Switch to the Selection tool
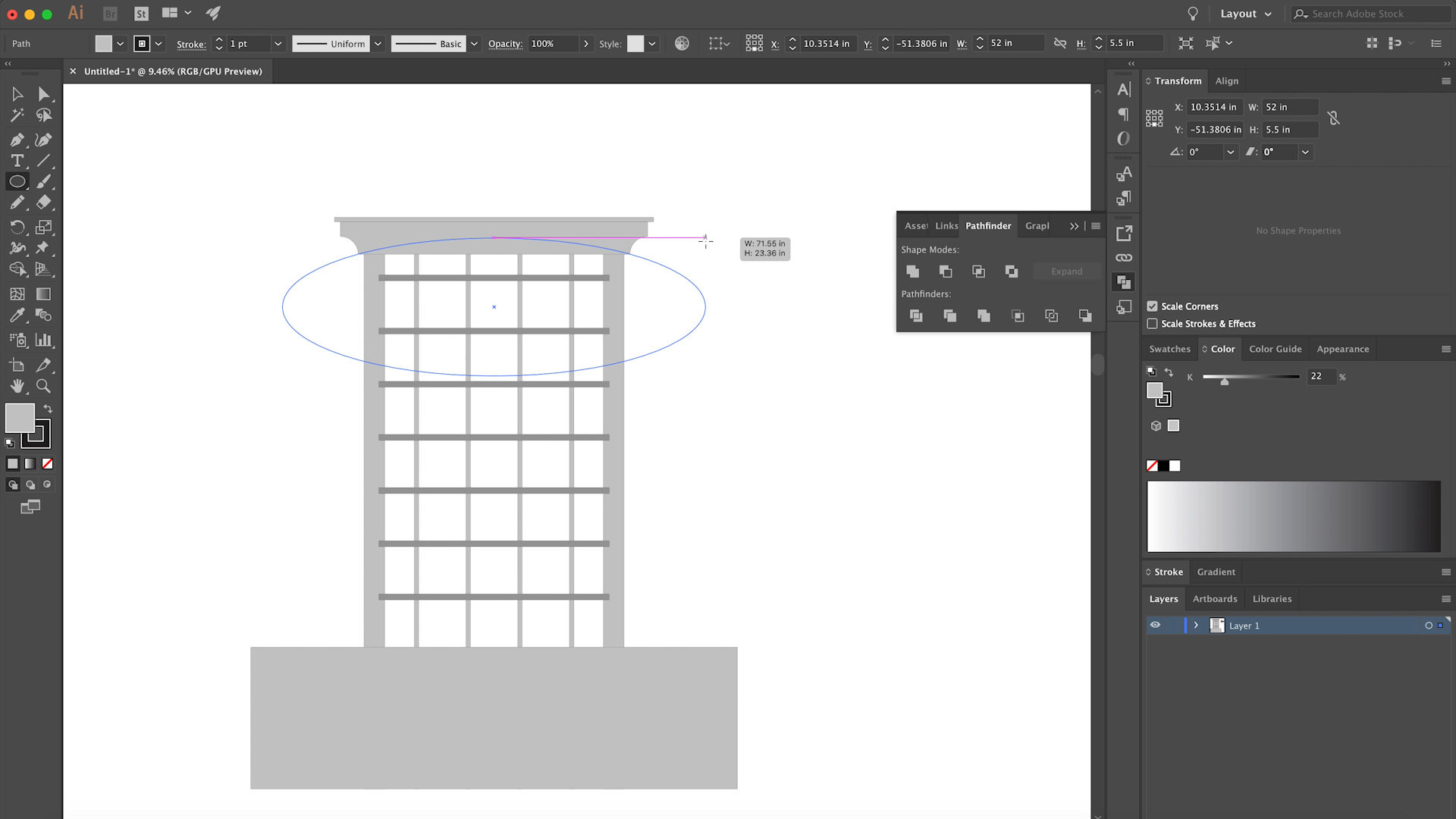1456x819 pixels. (17, 94)
